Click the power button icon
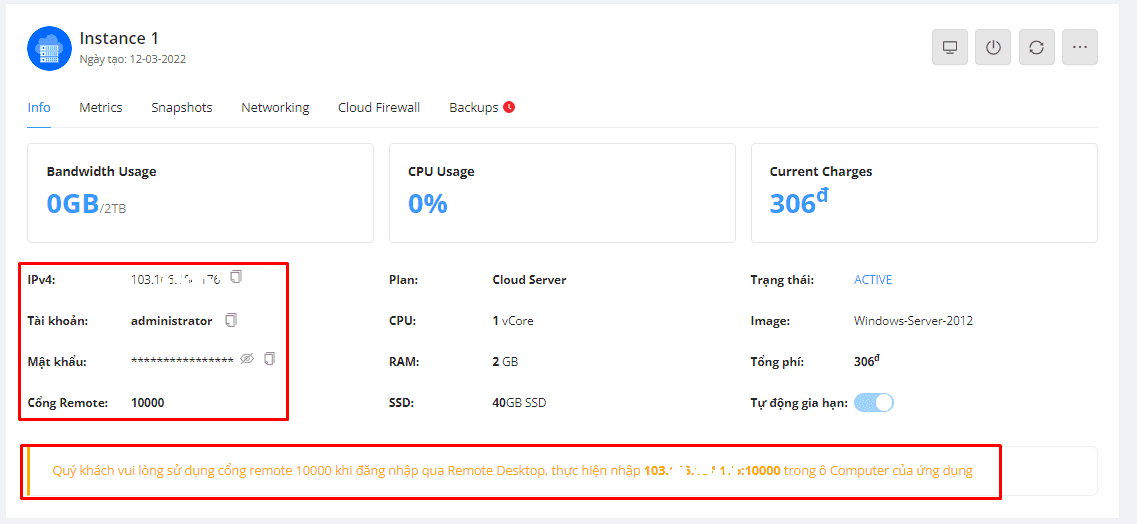This screenshot has width=1137, height=524. (x=993, y=47)
